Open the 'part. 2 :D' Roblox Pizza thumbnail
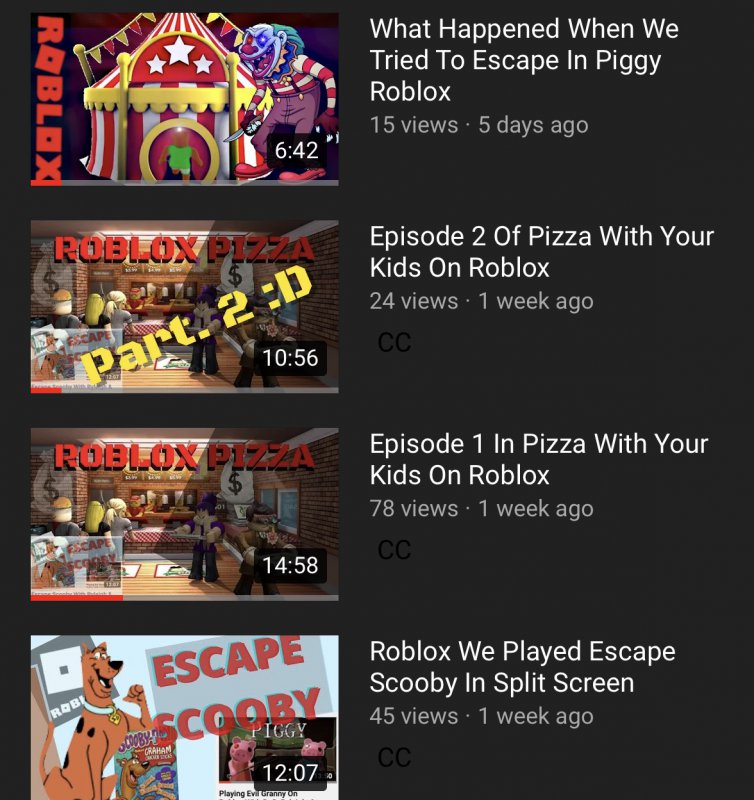Screen dimensions: 754x800 coord(185,307)
